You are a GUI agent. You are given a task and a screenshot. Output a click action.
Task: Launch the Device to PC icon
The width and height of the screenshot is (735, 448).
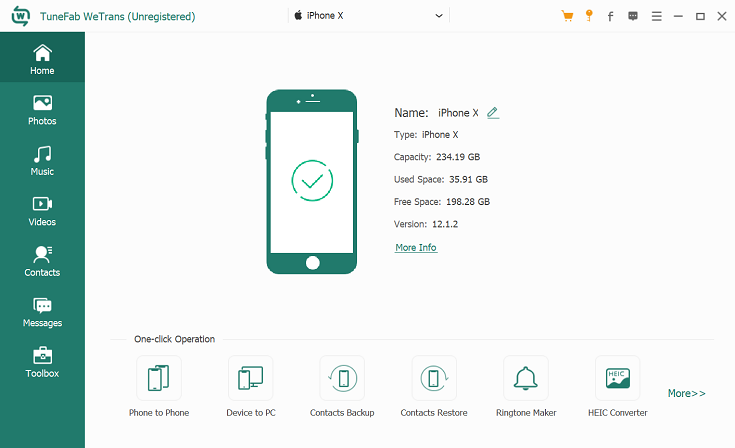coord(250,378)
